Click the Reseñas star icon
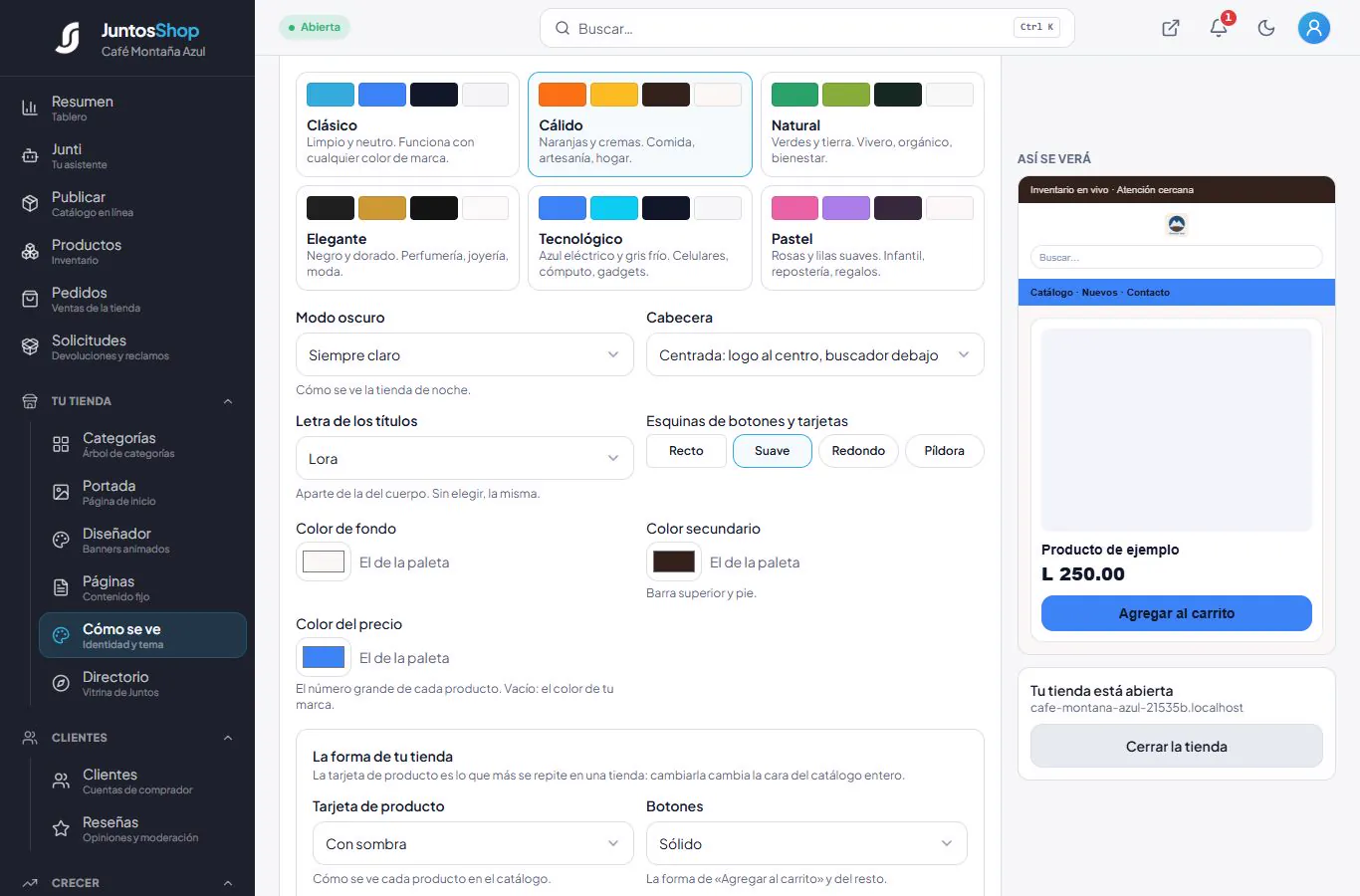1360x896 pixels. pos(61,828)
